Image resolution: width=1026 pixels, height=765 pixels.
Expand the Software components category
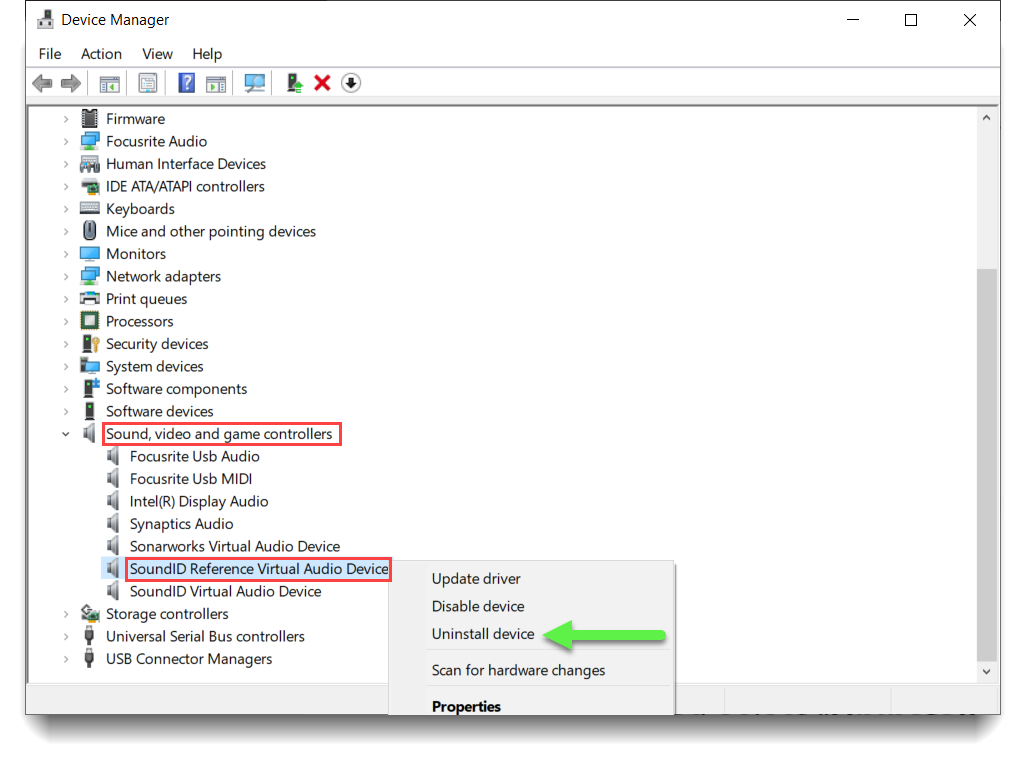point(65,389)
